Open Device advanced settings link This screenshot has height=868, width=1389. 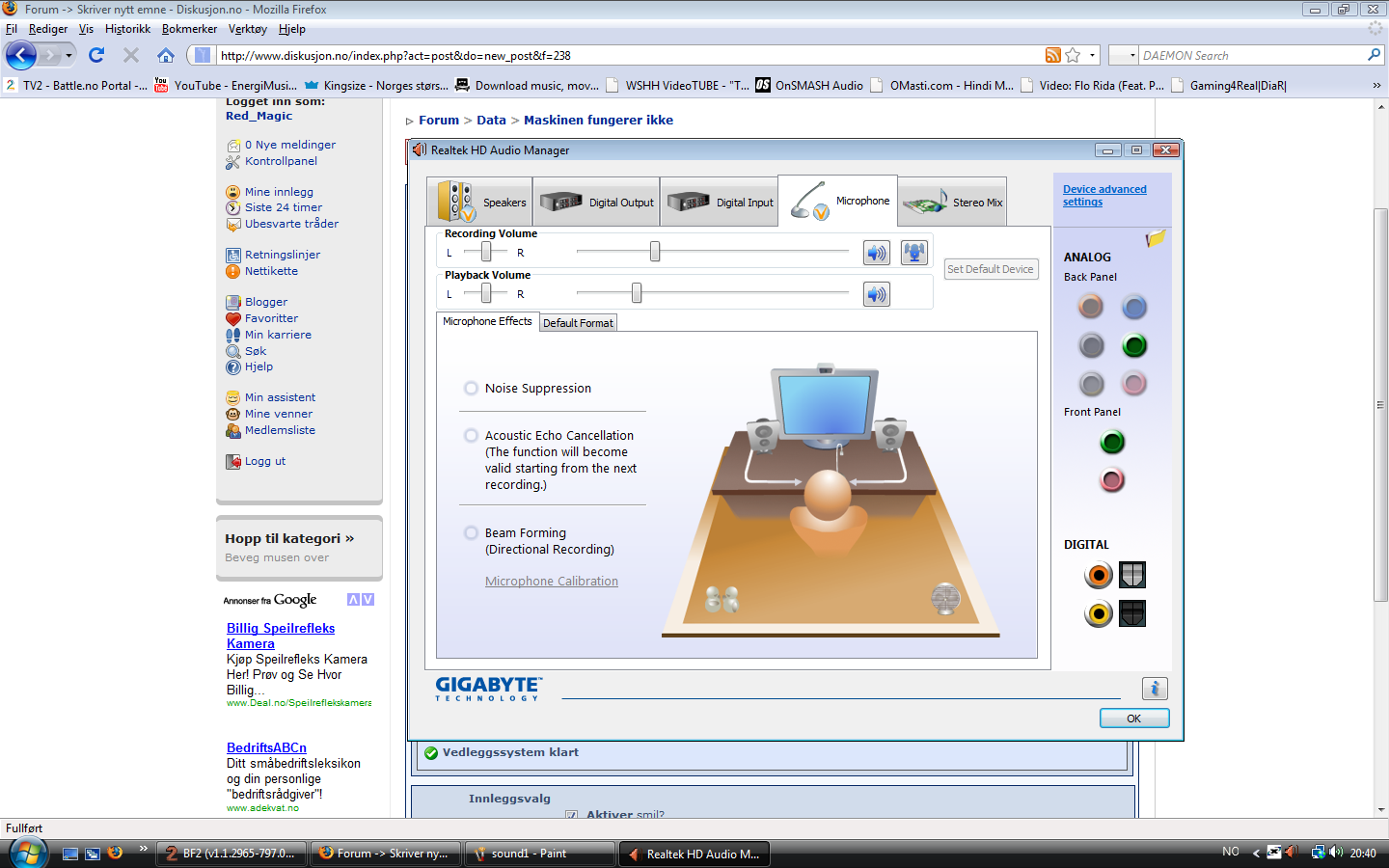(1104, 196)
